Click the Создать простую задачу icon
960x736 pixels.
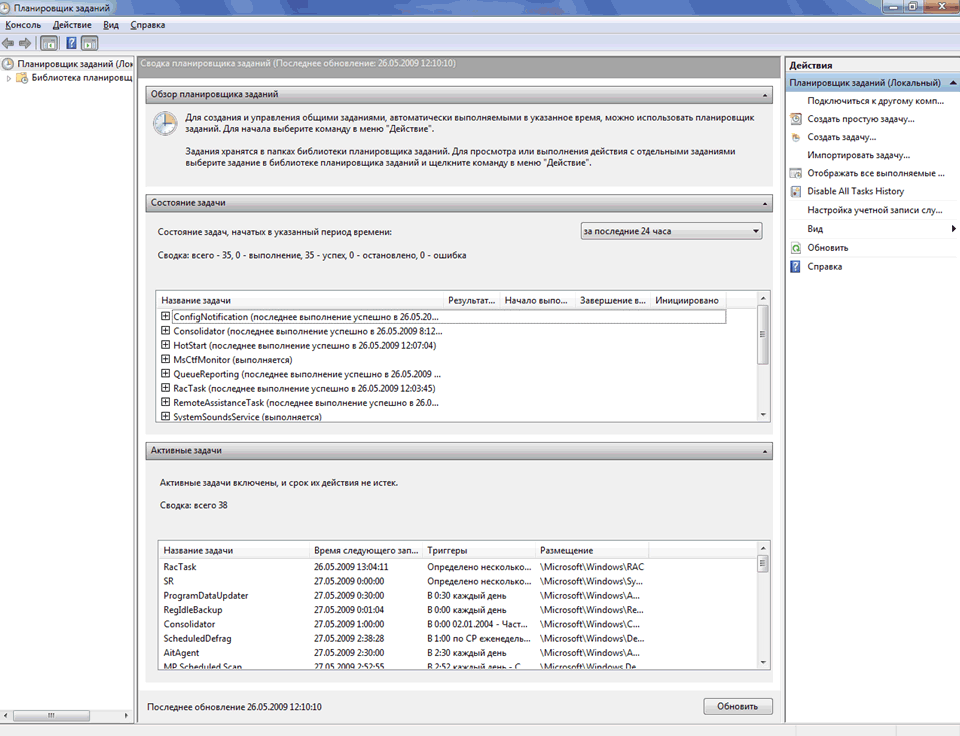(796, 119)
